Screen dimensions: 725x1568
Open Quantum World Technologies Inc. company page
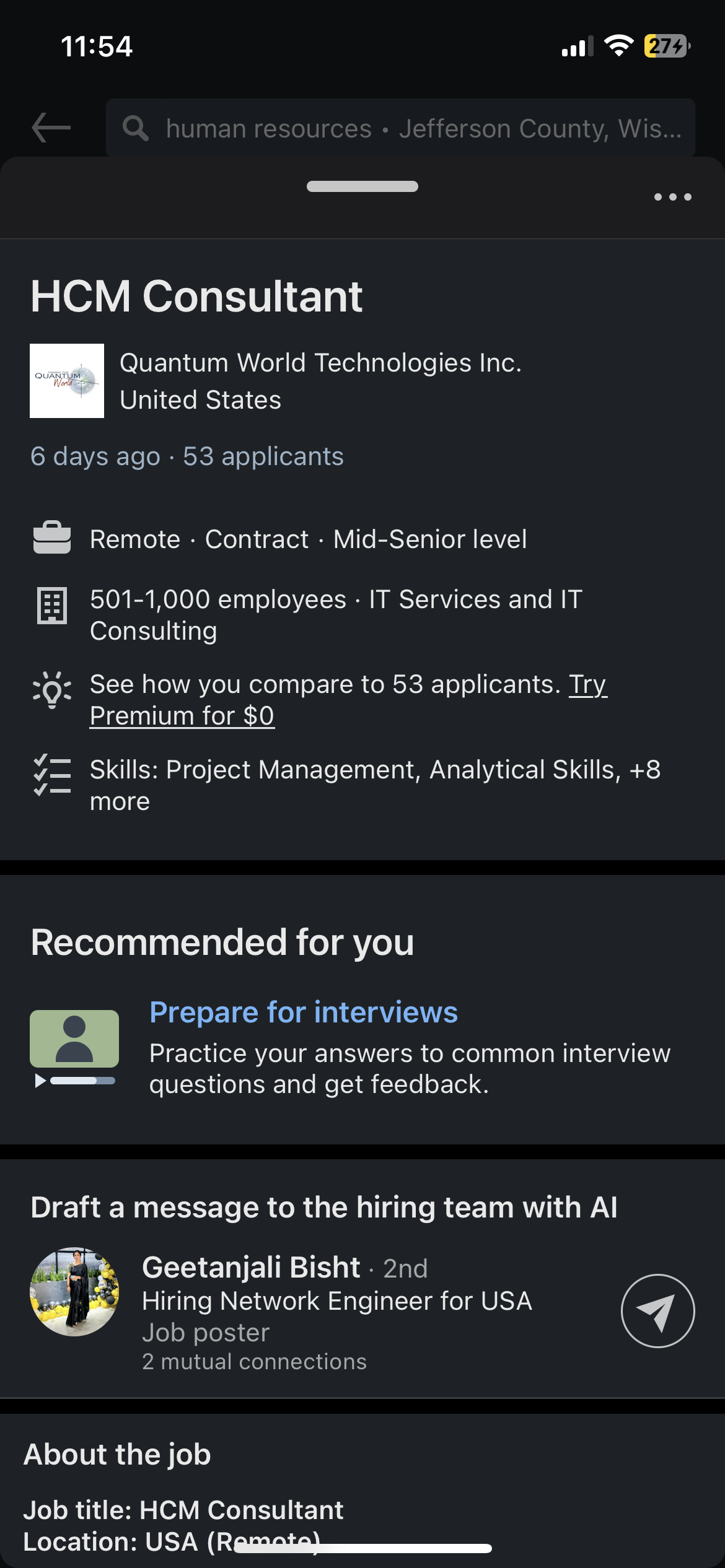coord(320,363)
